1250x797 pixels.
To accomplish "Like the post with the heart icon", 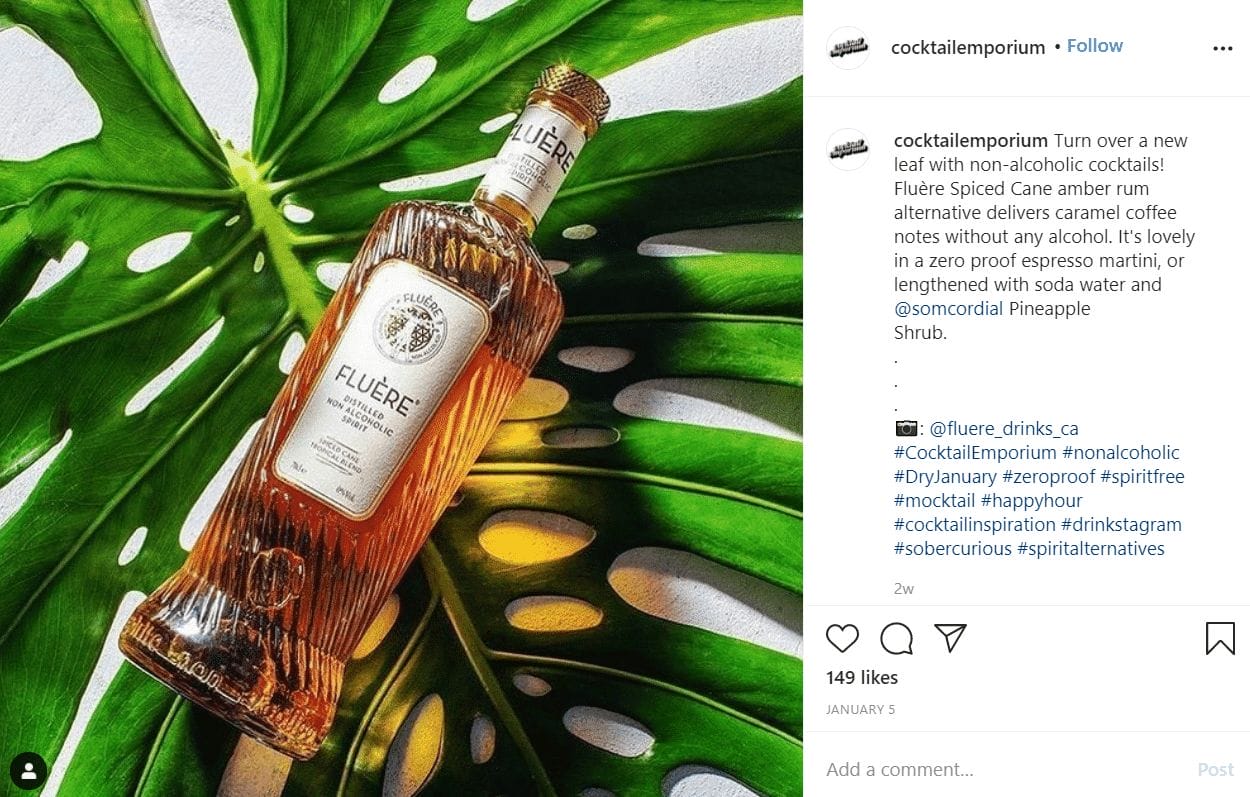I will 842,638.
